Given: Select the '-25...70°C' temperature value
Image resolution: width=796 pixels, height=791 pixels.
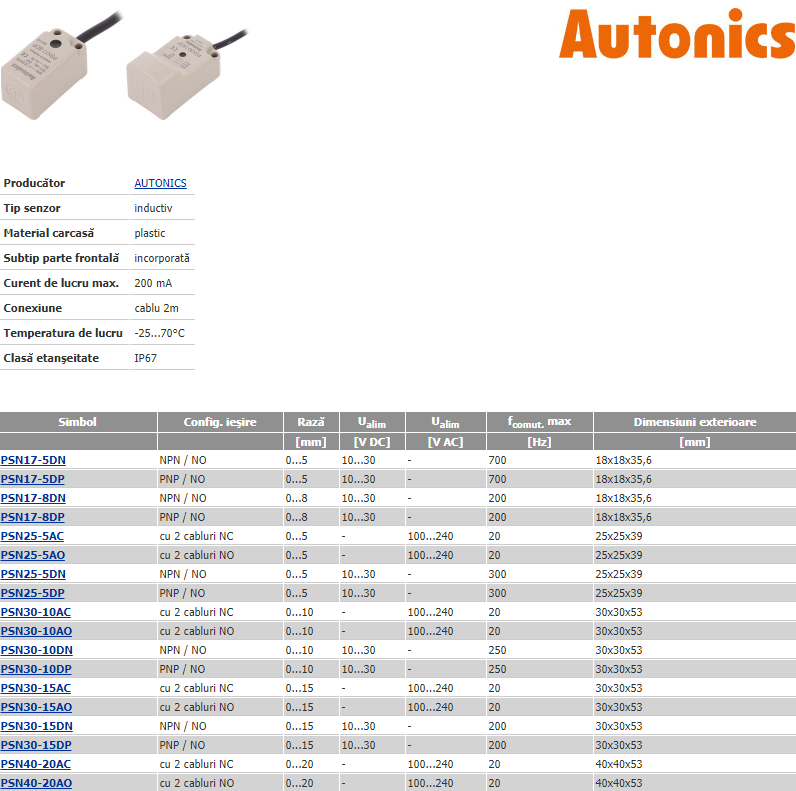Looking at the screenshot, I should pos(159,333).
